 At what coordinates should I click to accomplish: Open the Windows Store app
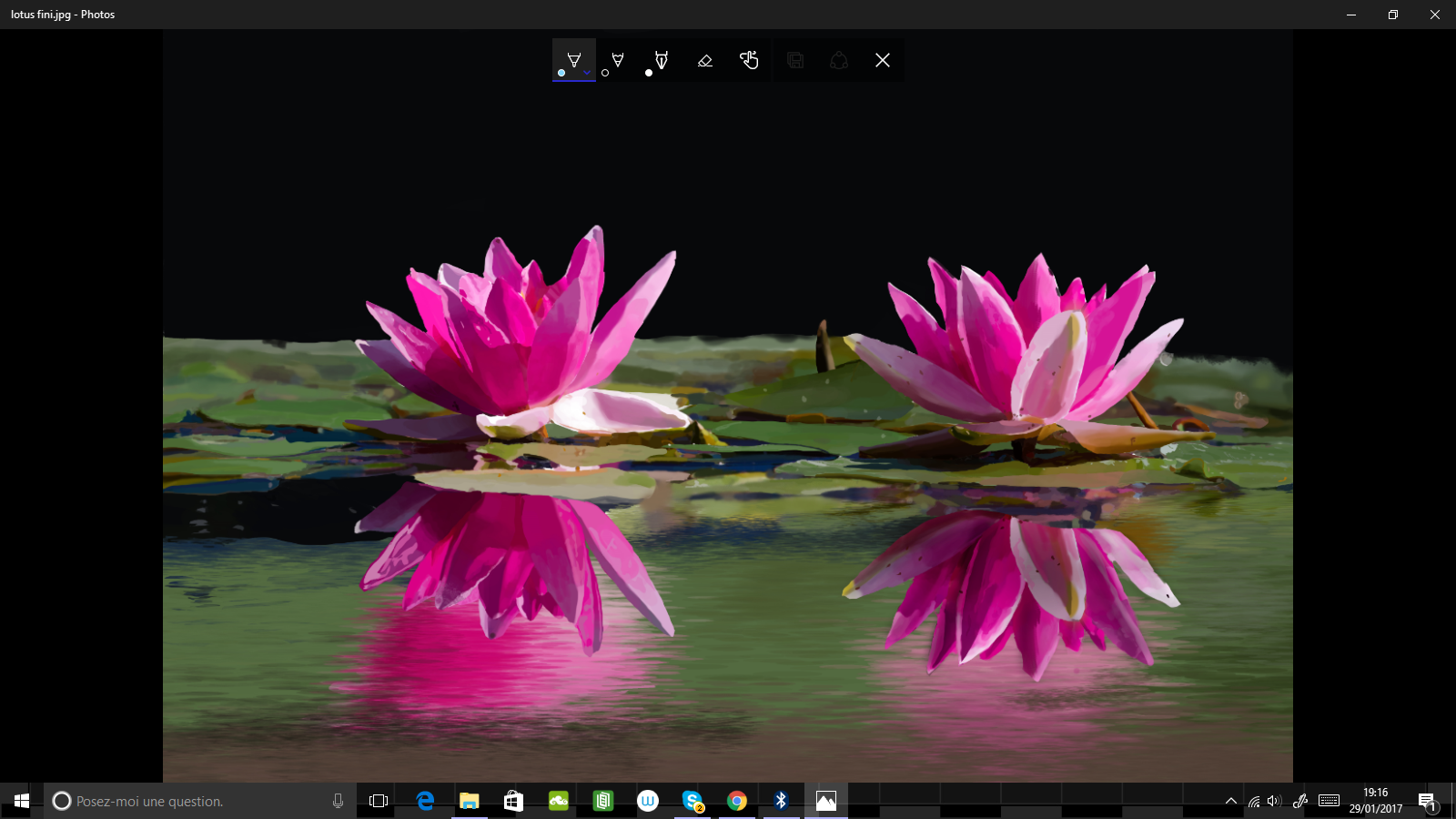(x=514, y=801)
